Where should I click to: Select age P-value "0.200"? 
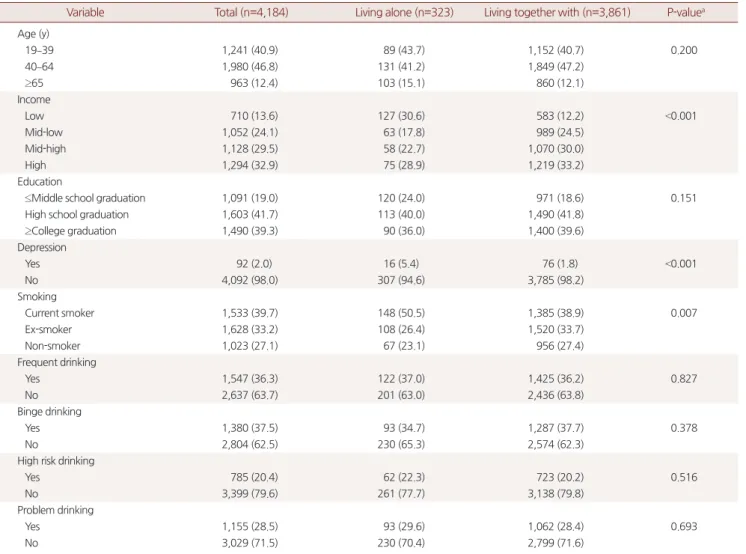[x=684, y=50]
